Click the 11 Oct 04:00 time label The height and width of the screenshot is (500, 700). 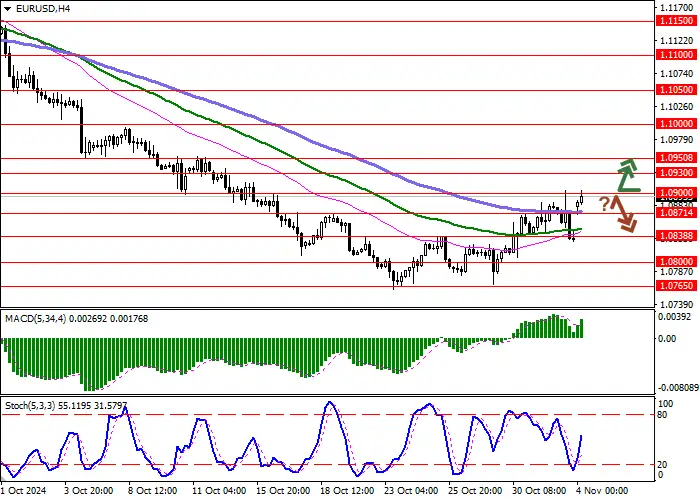point(219,491)
